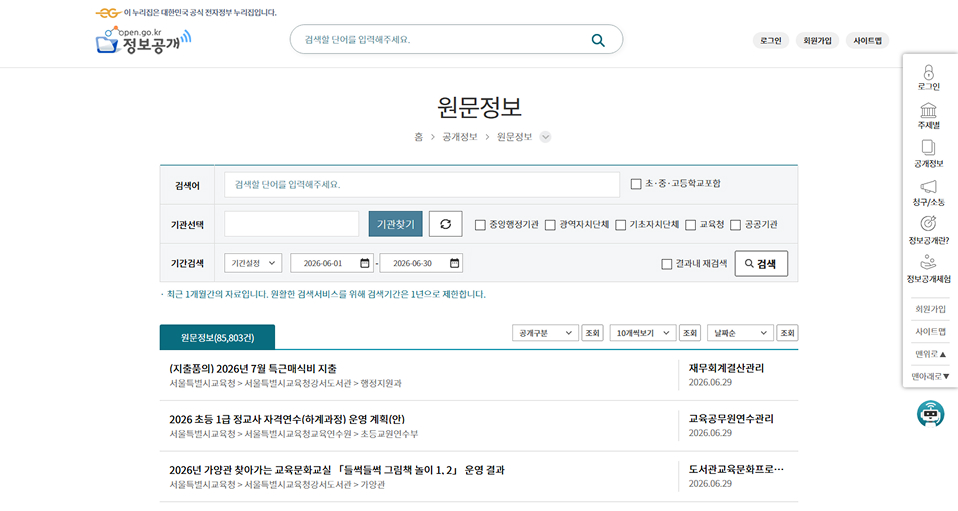Viewport: 958px width, 511px height.
Task: Check the 중앙행정기관 checkbox
Action: (480, 225)
